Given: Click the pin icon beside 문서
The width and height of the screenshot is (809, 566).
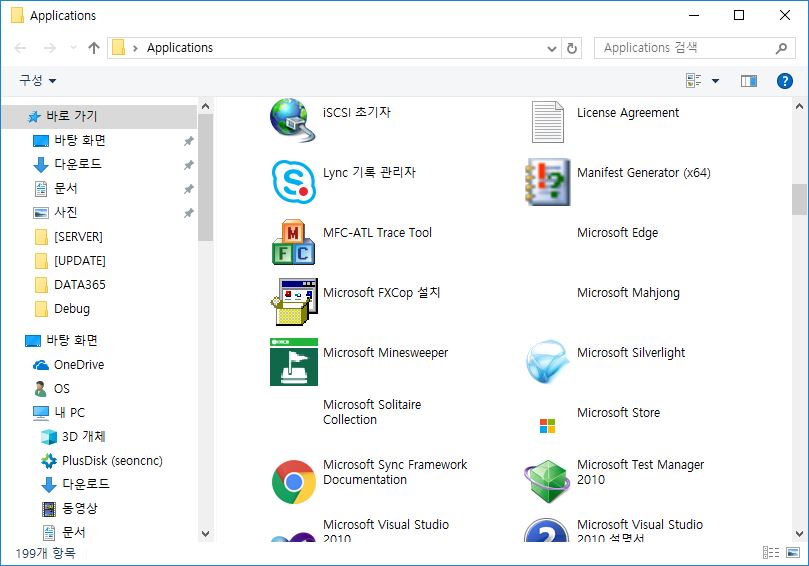Looking at the screenshot, I should pyautogui.click(x=188, y=189).
